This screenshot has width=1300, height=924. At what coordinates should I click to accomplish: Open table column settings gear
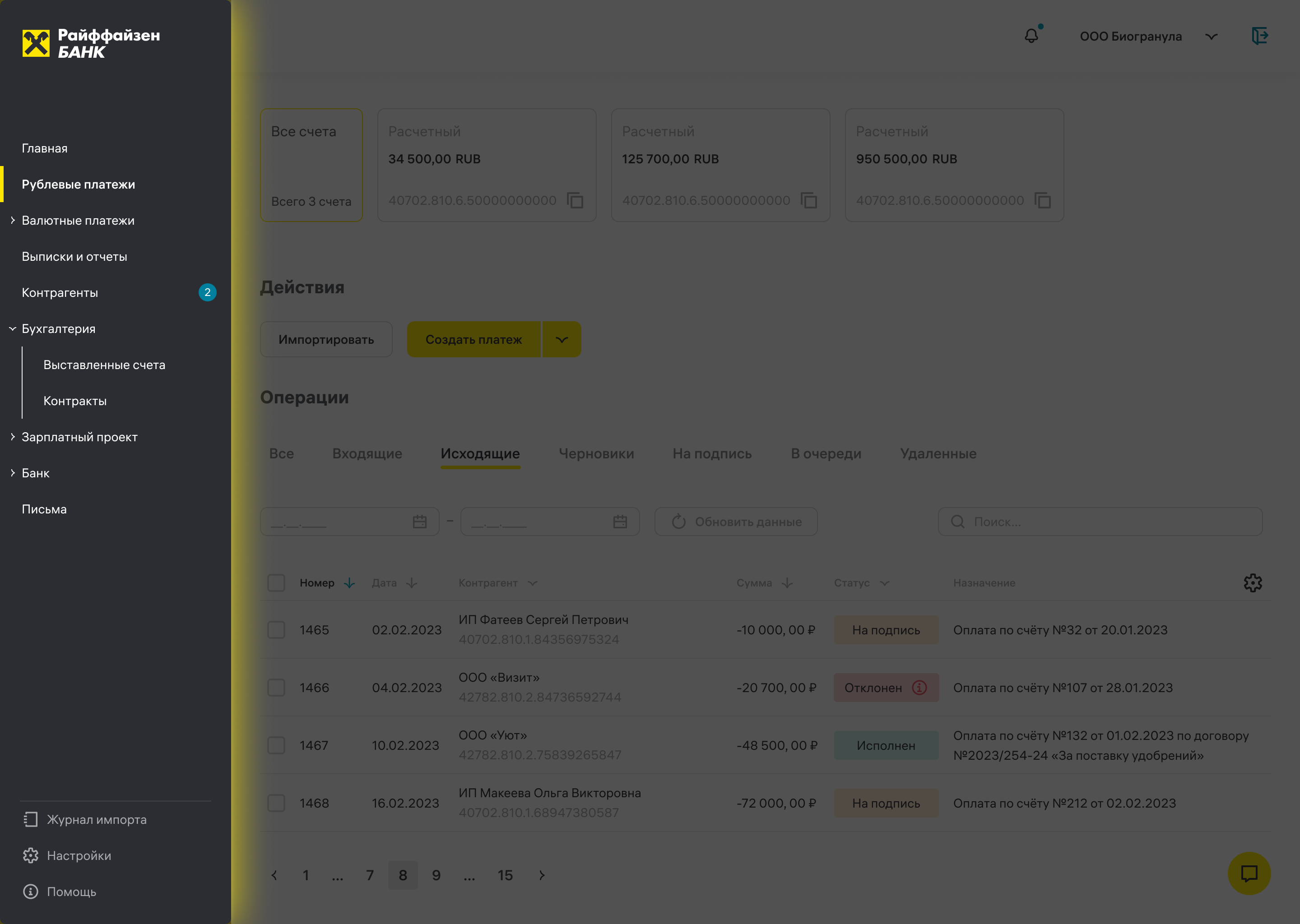tap(1252, 582)
